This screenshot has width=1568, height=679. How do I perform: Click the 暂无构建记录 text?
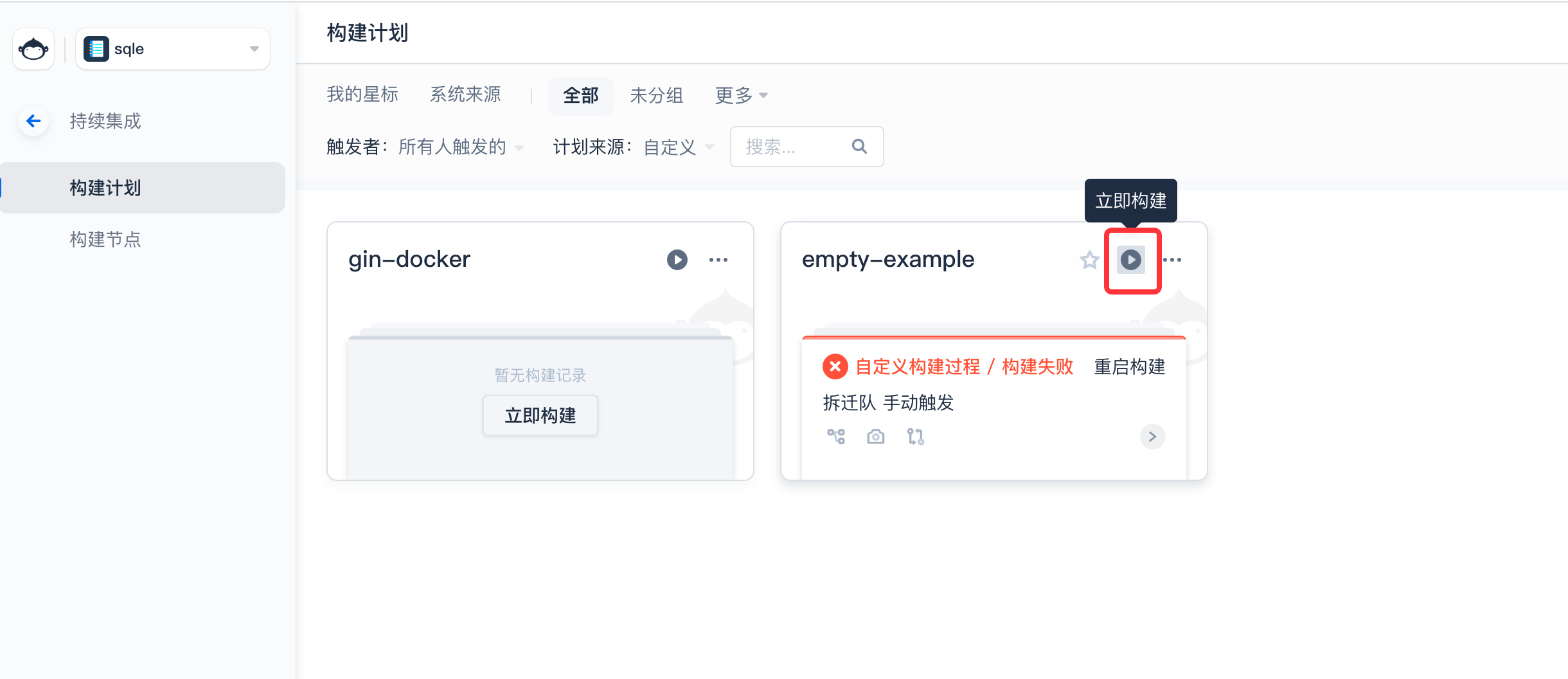540,376
